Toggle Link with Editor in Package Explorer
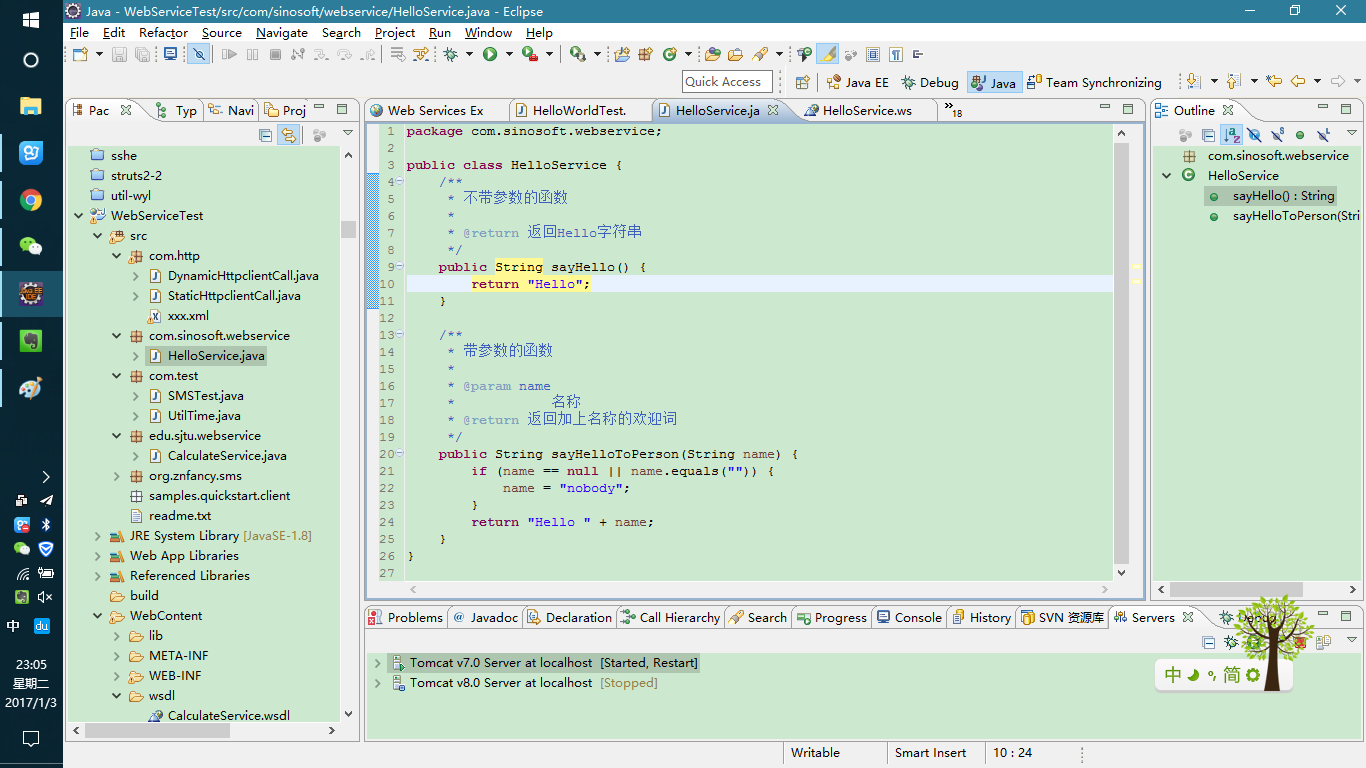The image size is (1366, 768). point(288,134)
